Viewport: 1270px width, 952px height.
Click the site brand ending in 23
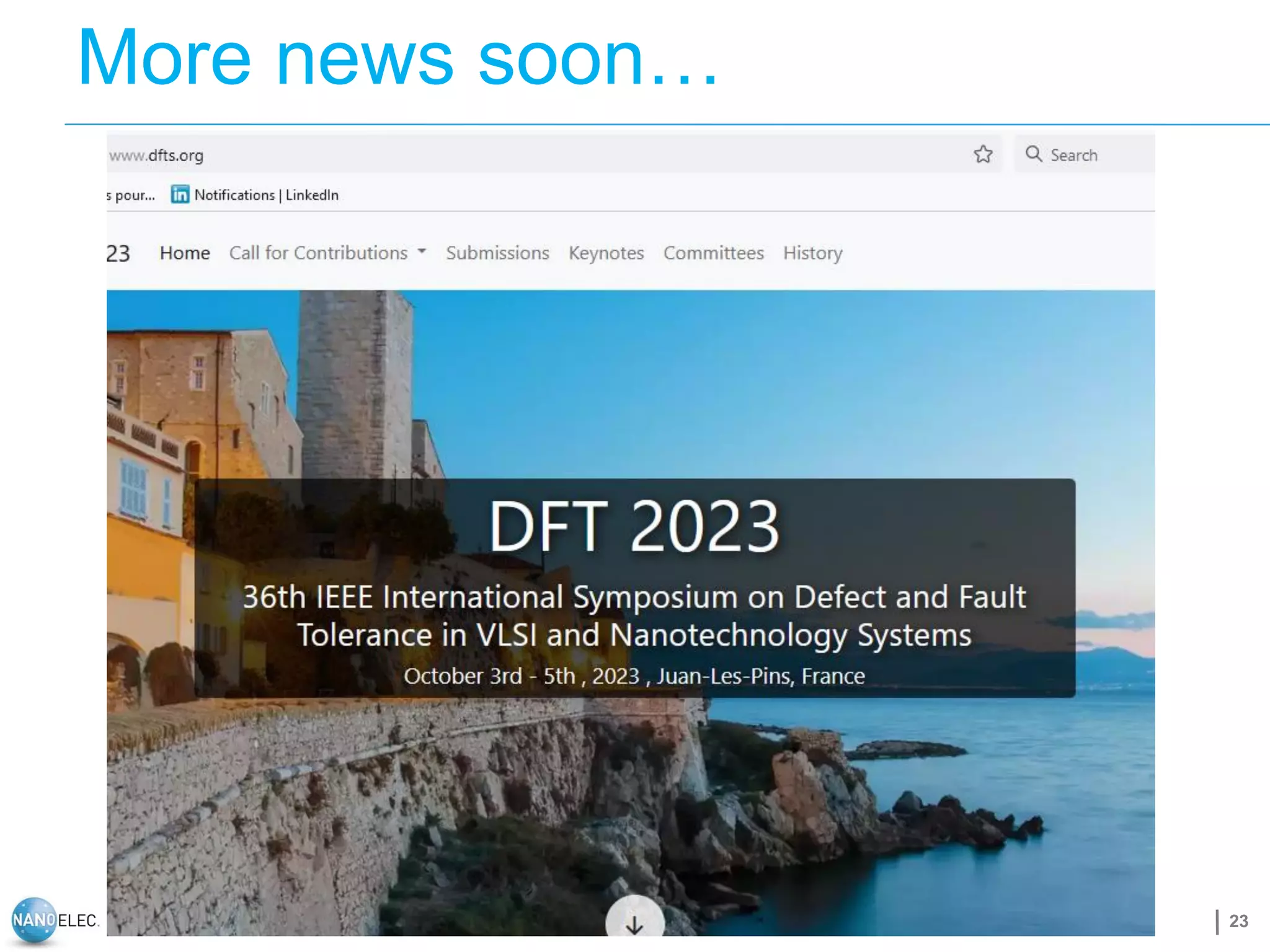click(x=118, y=253)
